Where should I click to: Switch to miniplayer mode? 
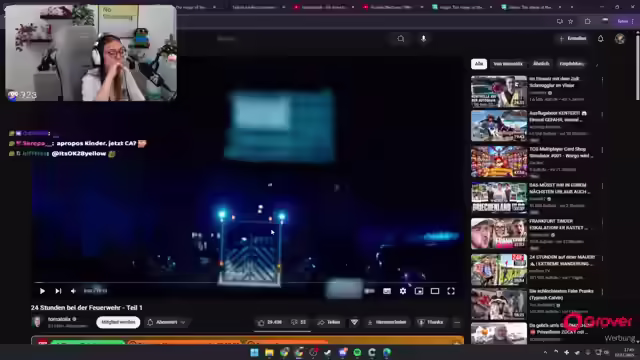[419, 291]
